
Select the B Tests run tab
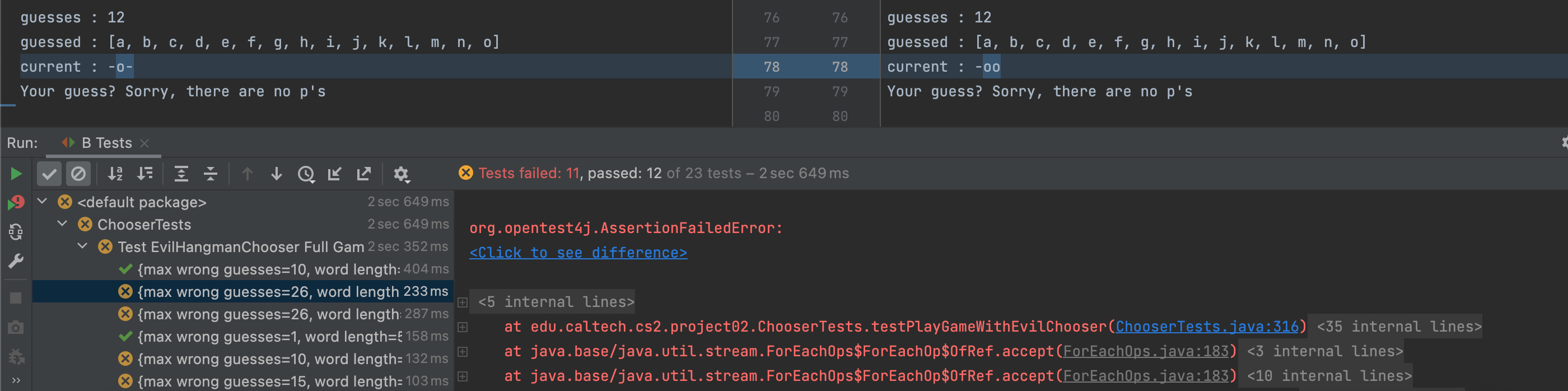(106, 143)
